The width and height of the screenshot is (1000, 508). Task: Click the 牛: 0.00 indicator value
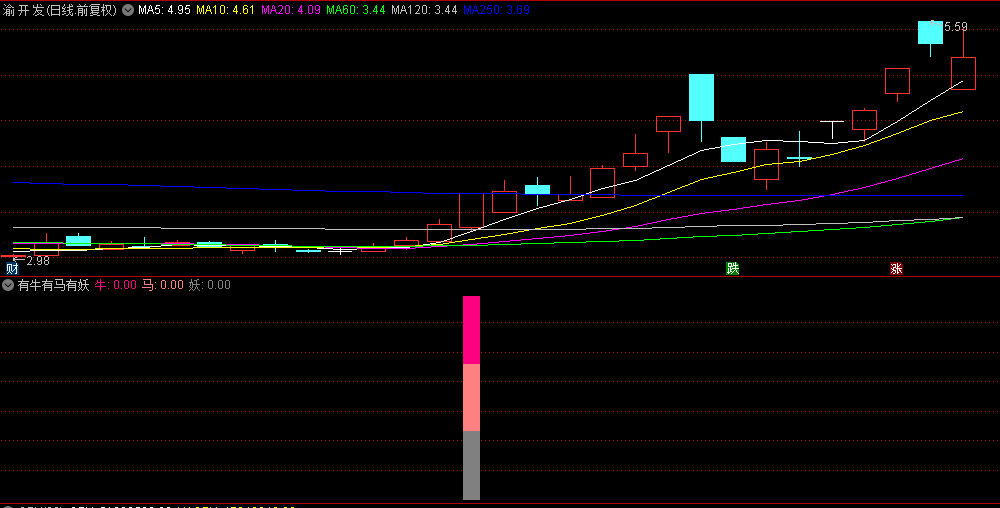pos(115,286)
